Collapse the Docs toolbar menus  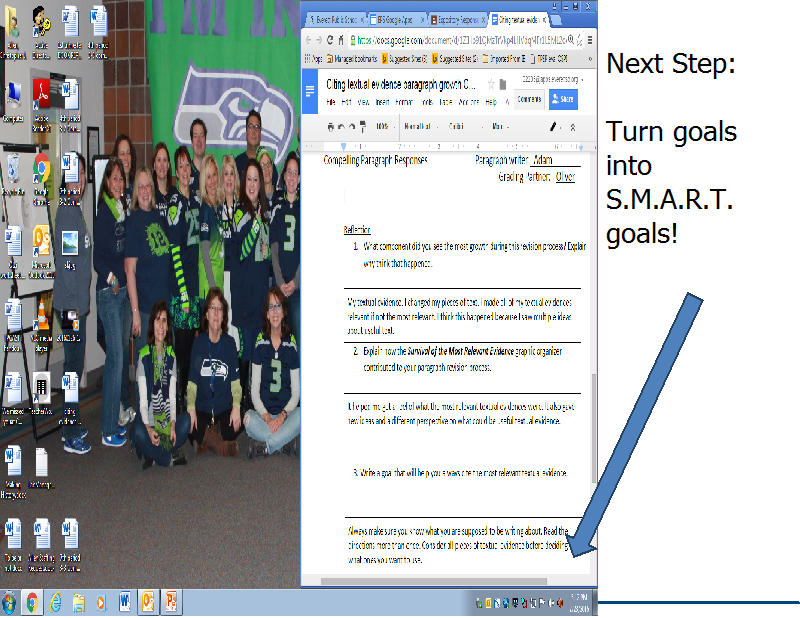click(x=573, y=127)
